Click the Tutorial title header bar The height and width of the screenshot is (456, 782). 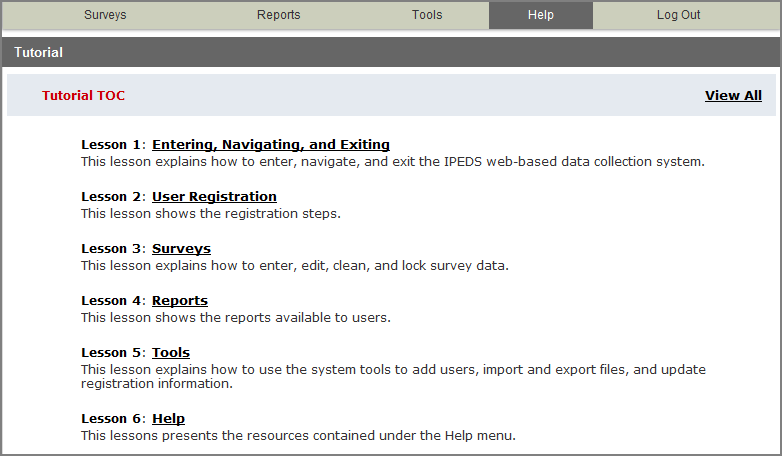click(x=390, y=52)
